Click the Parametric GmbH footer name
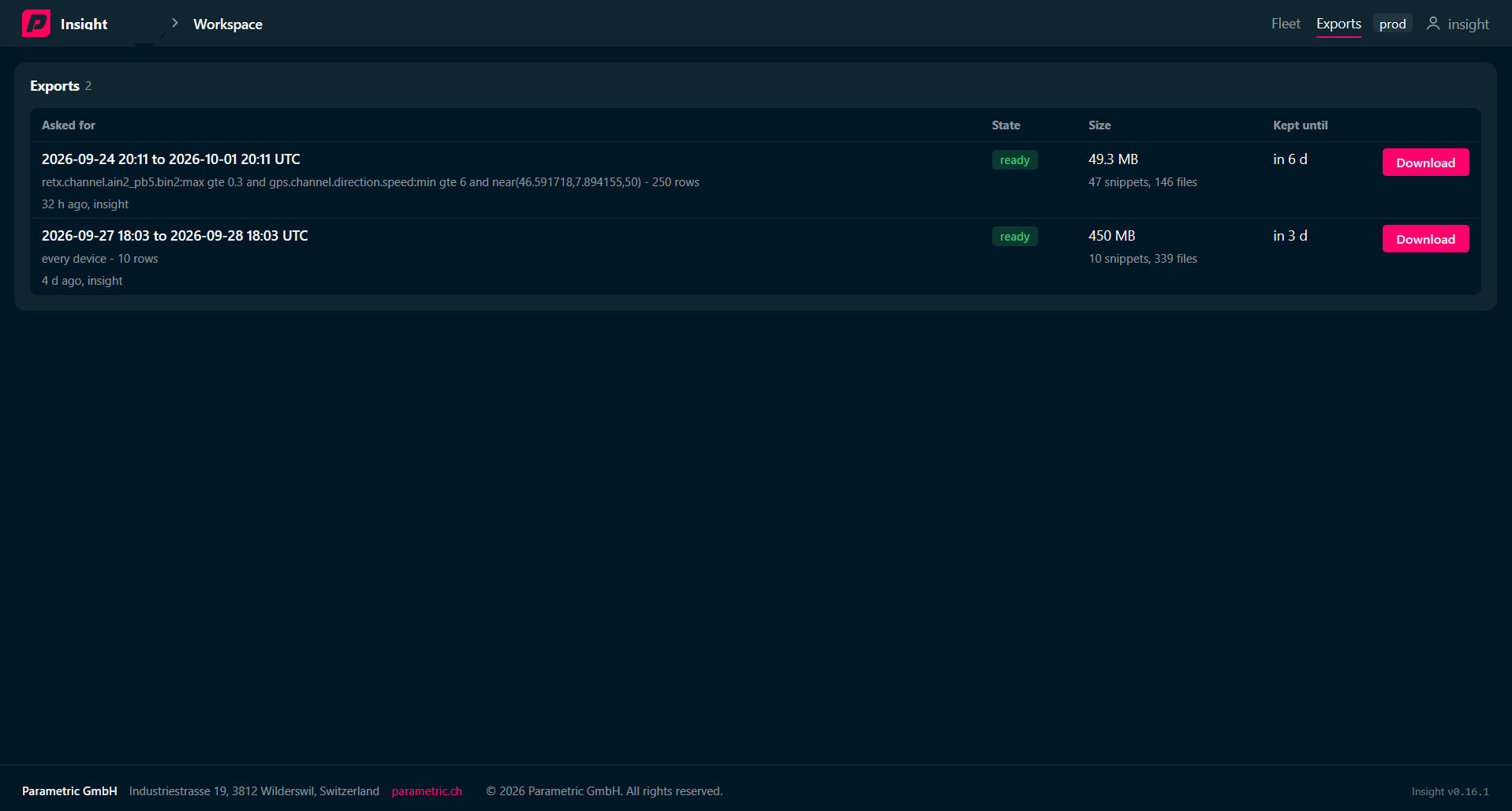The height and width of the screenshot is (811, 1512). [x=69, y=791]
